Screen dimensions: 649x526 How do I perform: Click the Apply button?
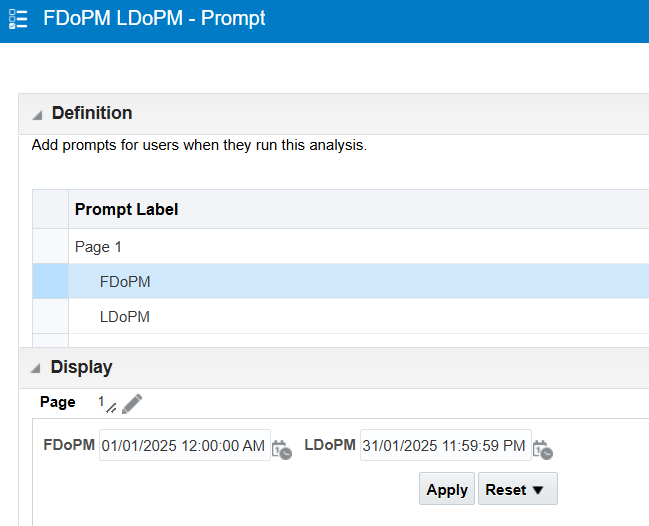(447, 489)
